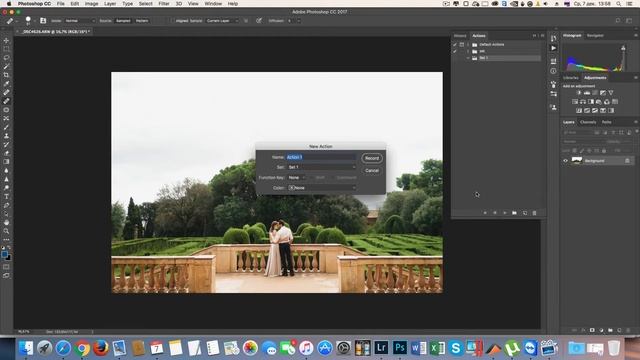Select the Crop tool

tap(6, 75)
